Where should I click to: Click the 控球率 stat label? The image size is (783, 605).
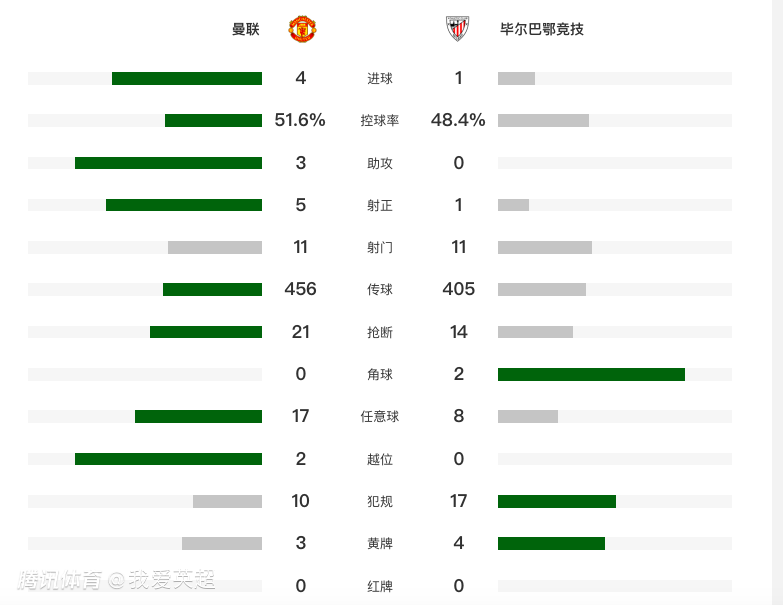point(380,121)
